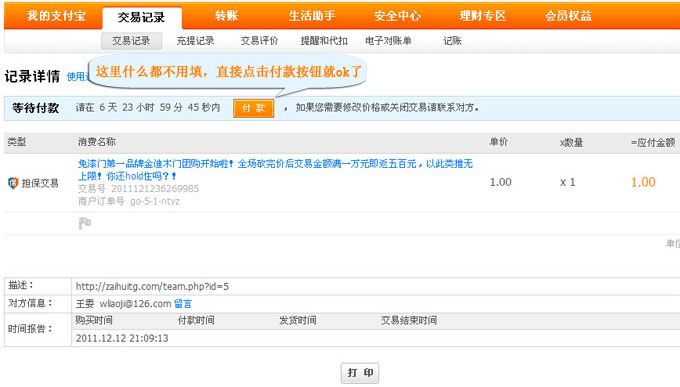Open the 理财专区 tab
Image resolution: width=680 pixels, height=387 pixels.
tap(483, 16)
